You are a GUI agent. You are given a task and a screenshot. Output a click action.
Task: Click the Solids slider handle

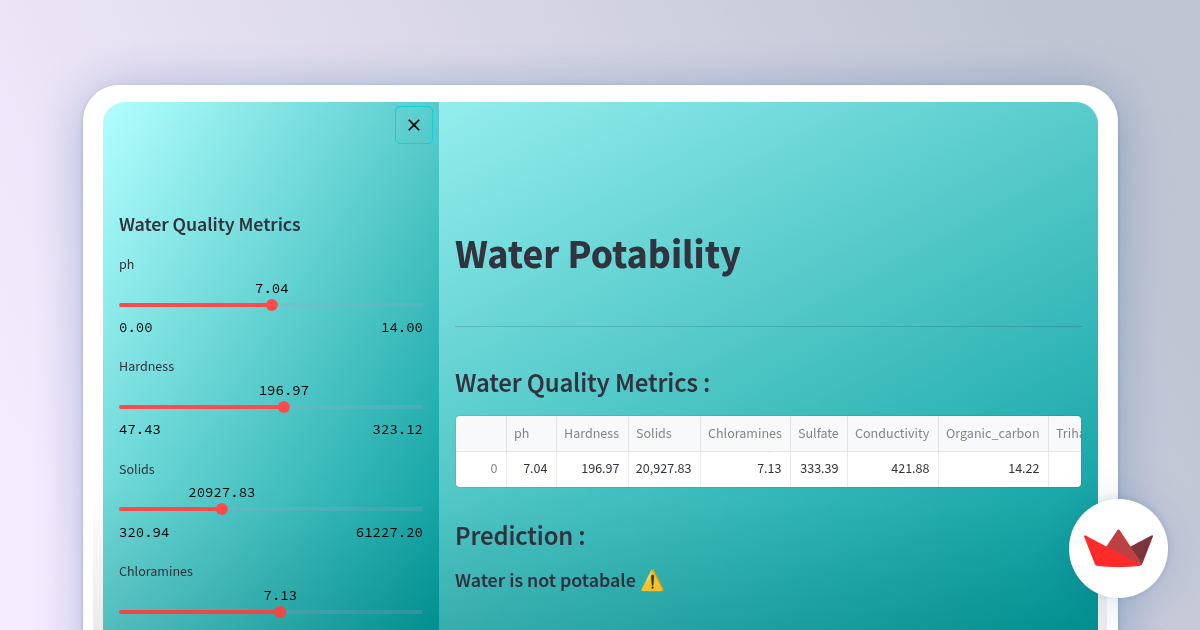[222, 509]
